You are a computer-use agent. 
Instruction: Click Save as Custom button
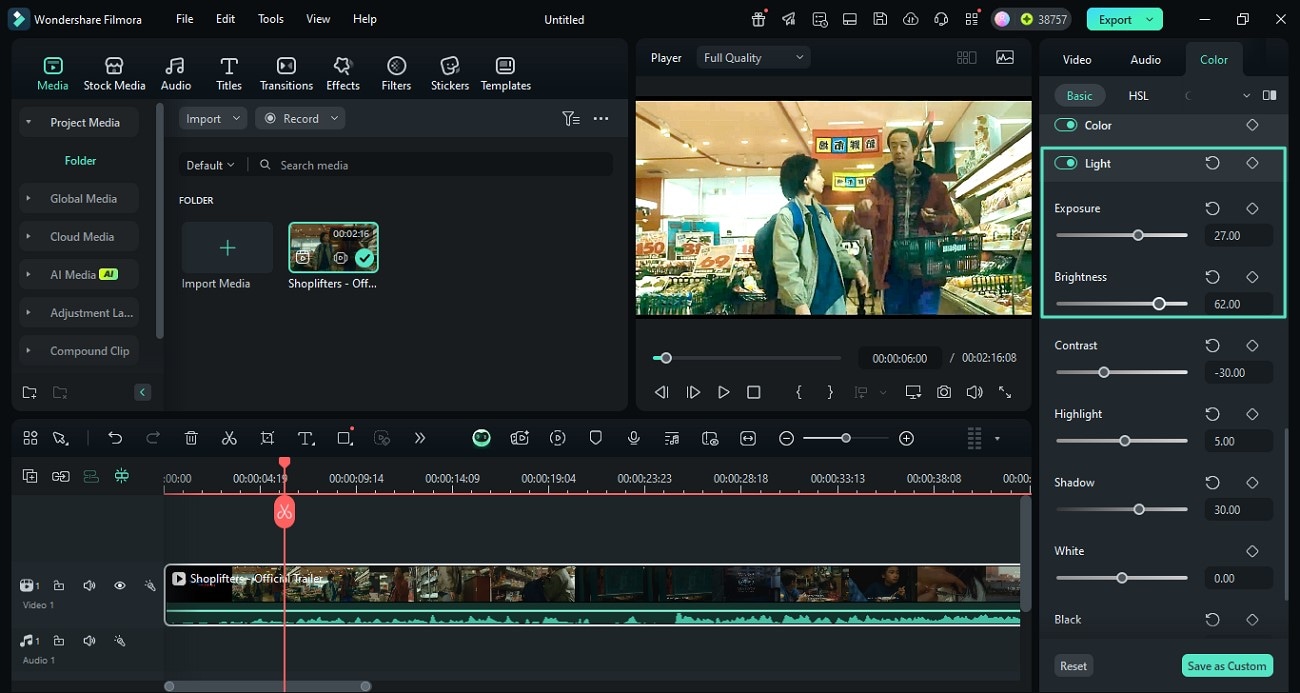[1226, 666]
